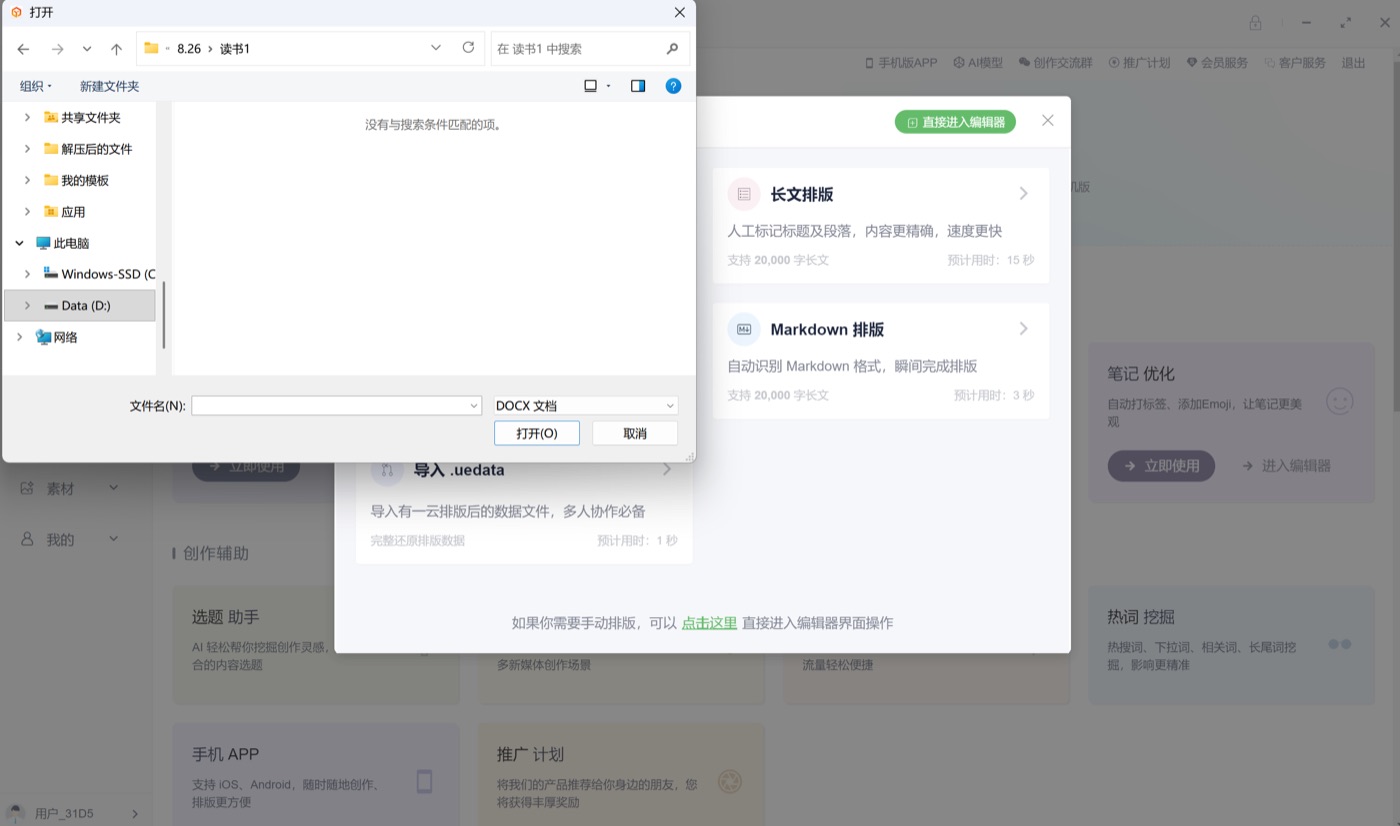Click the 取消 button

click(635, 433)
